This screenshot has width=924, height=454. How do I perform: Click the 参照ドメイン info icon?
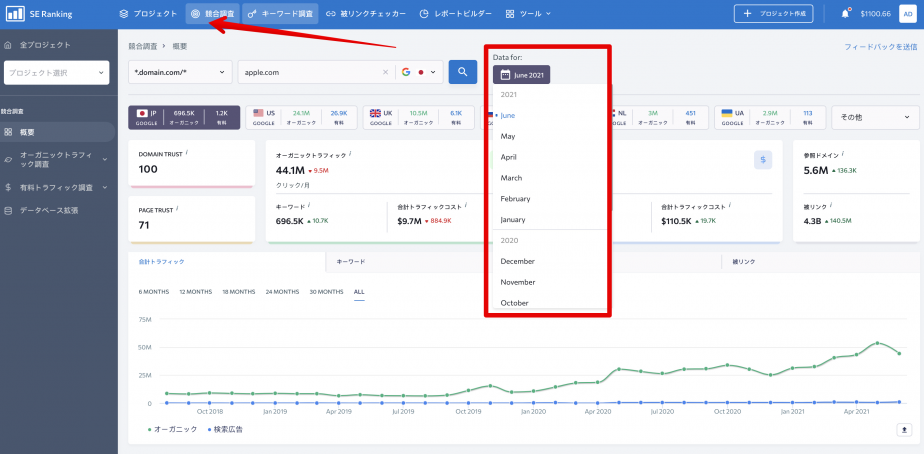click(842, 153)
